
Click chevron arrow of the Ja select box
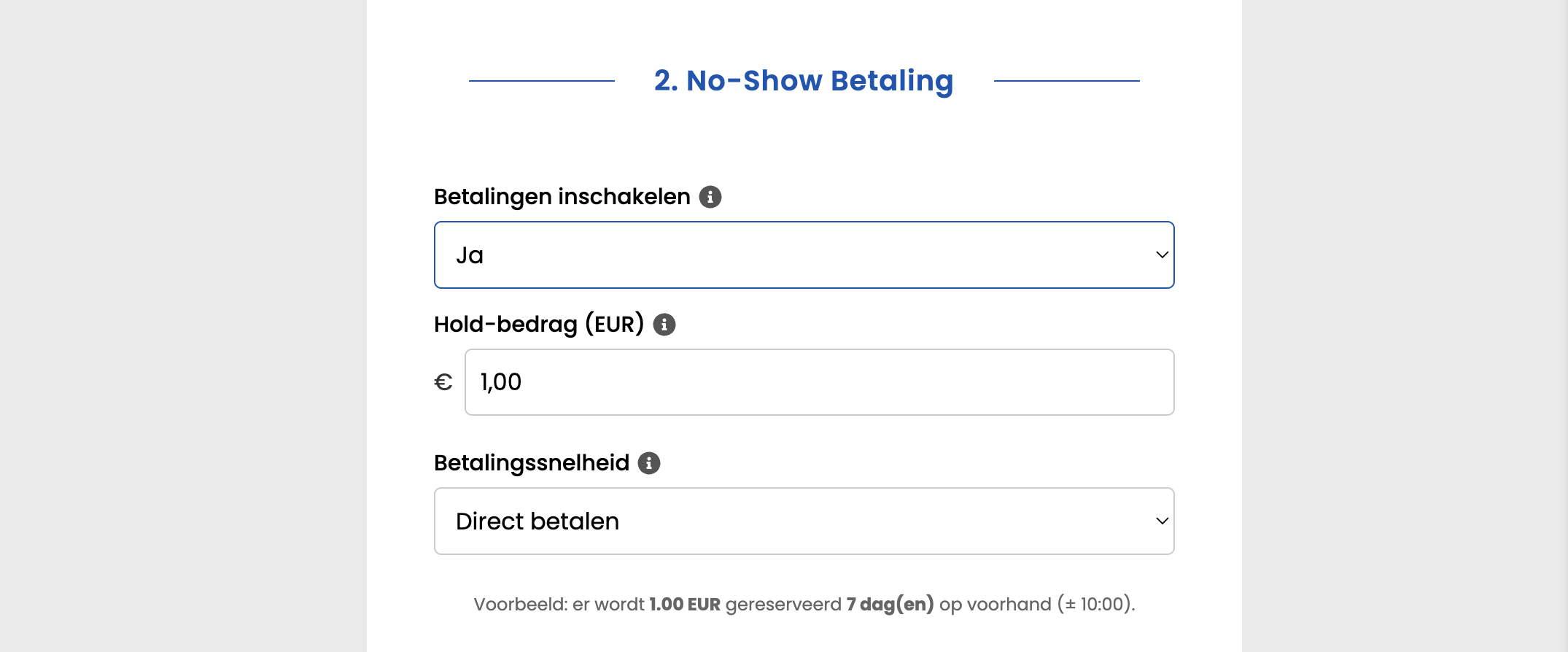[x=1162, y=255]
